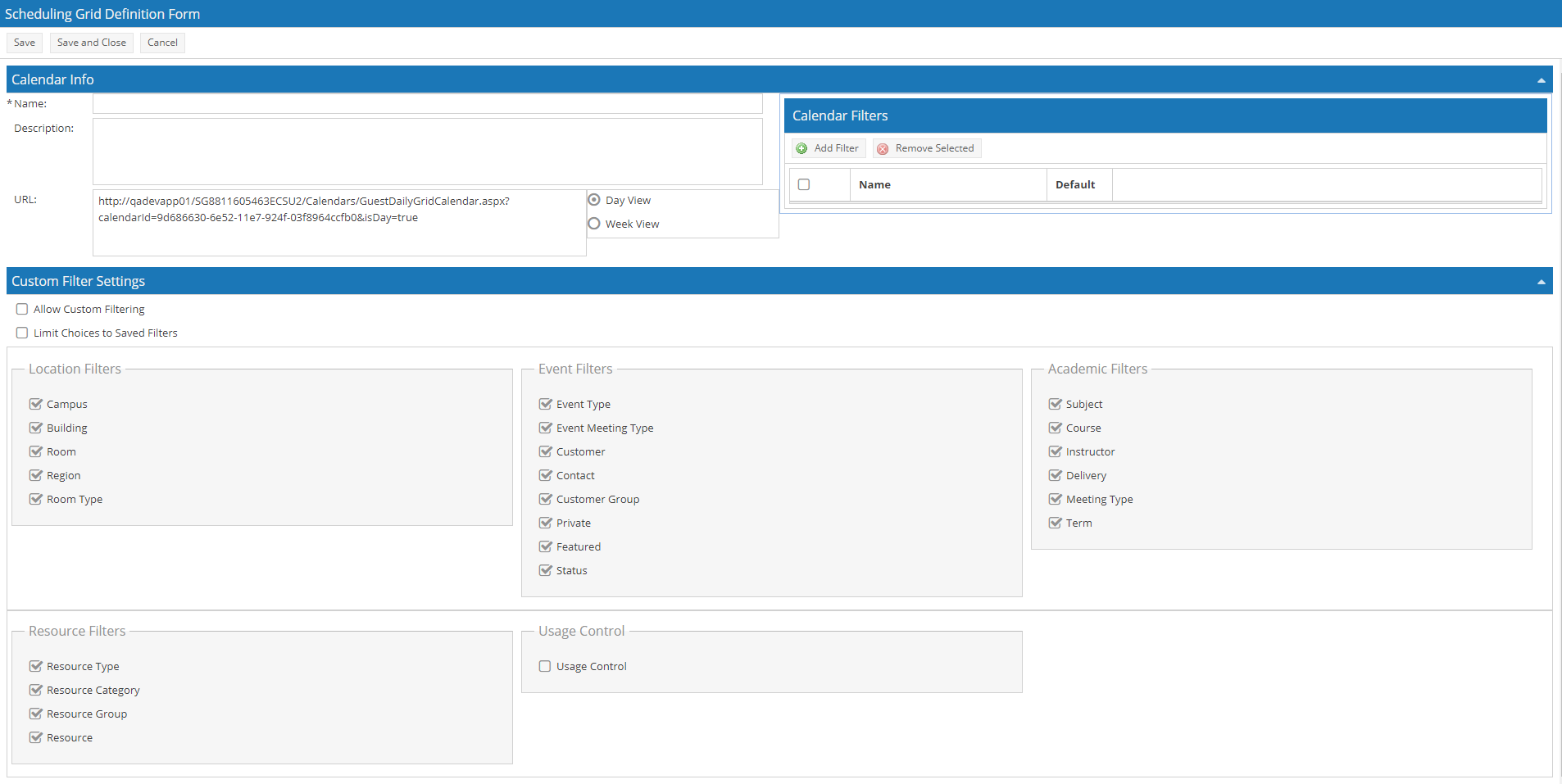
Task: Uncheck the Region location filter
Action: [x=36, y=475]
